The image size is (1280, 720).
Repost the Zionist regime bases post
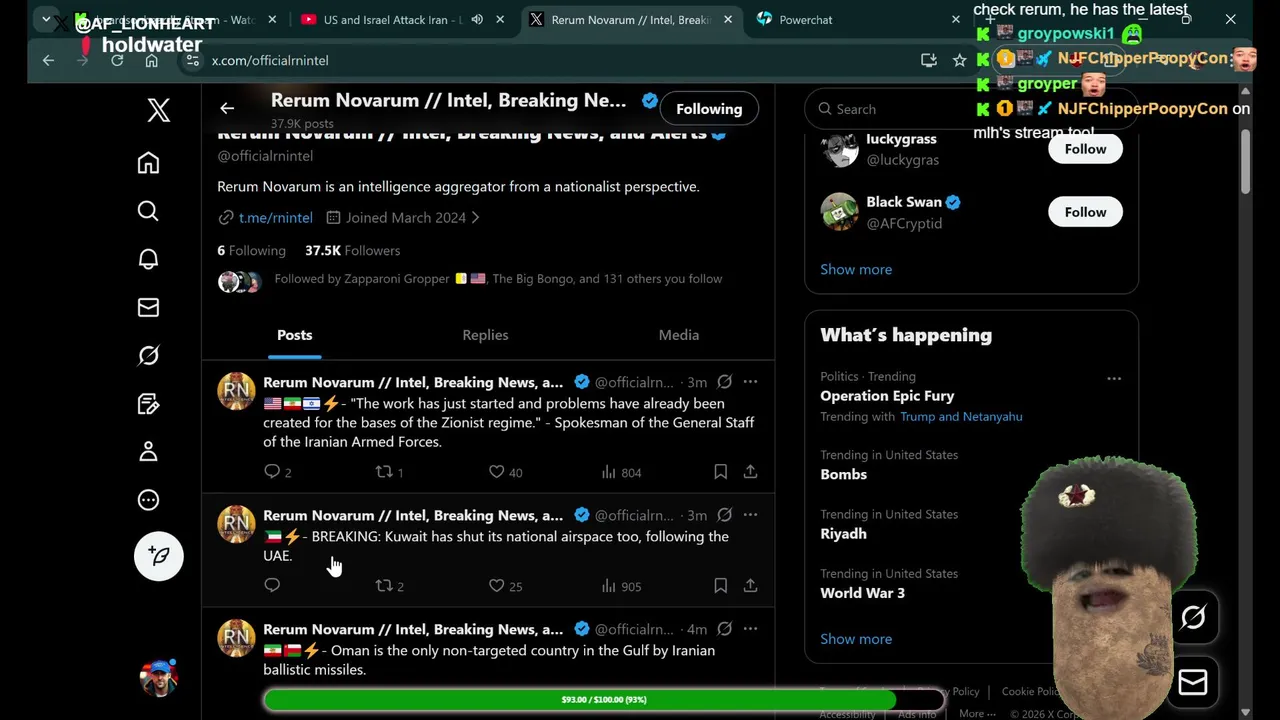coord(384,471)
